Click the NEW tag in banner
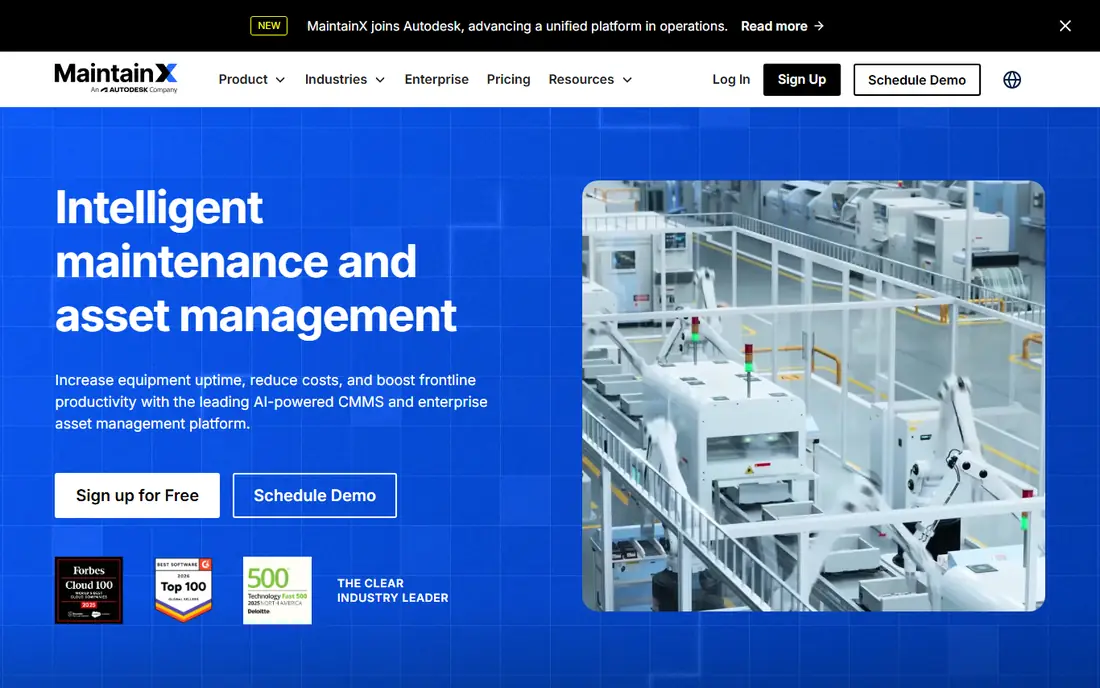 pyautogui.click(x=269, y=26)
